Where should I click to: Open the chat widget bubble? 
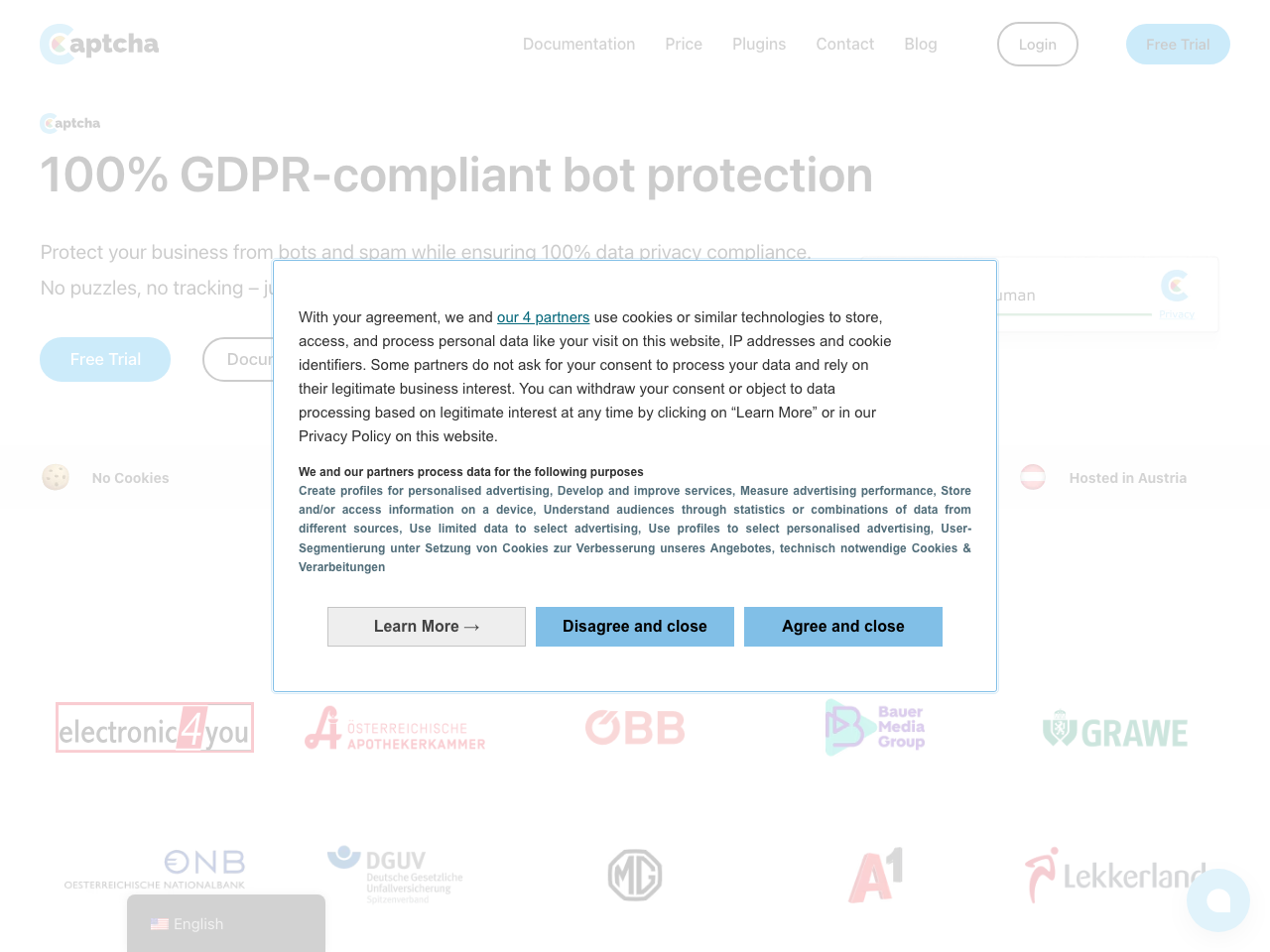click(x=1217, y=900)
